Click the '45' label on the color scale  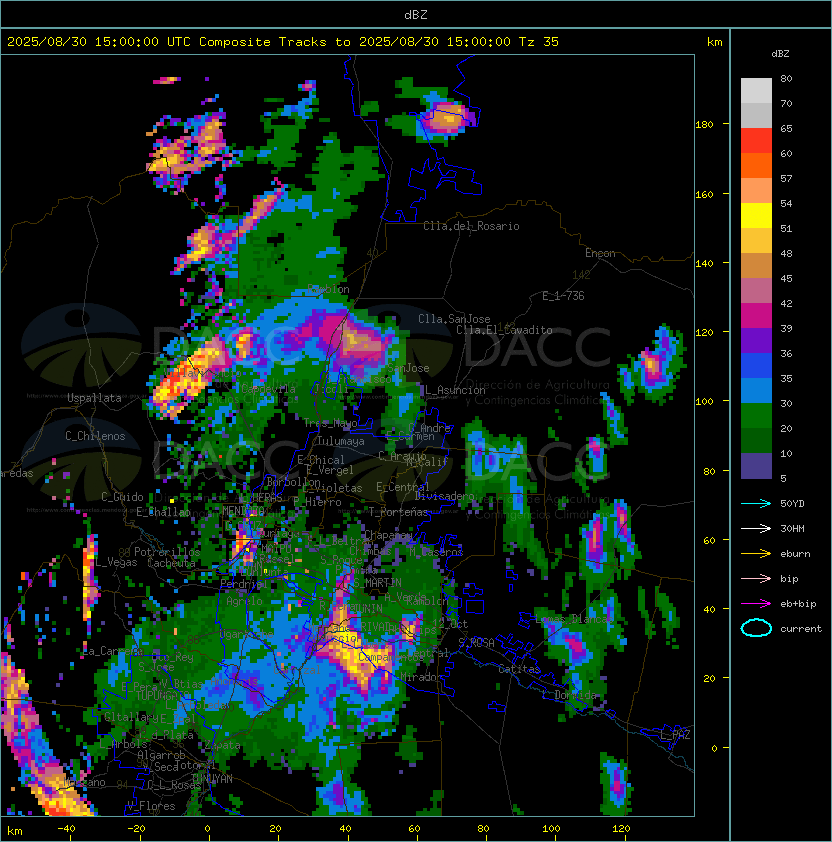tap(786, 278)
